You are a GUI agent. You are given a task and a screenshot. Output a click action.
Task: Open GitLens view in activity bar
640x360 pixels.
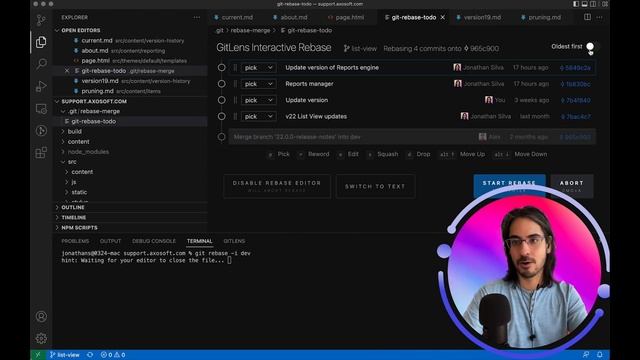tap(41, 131)
